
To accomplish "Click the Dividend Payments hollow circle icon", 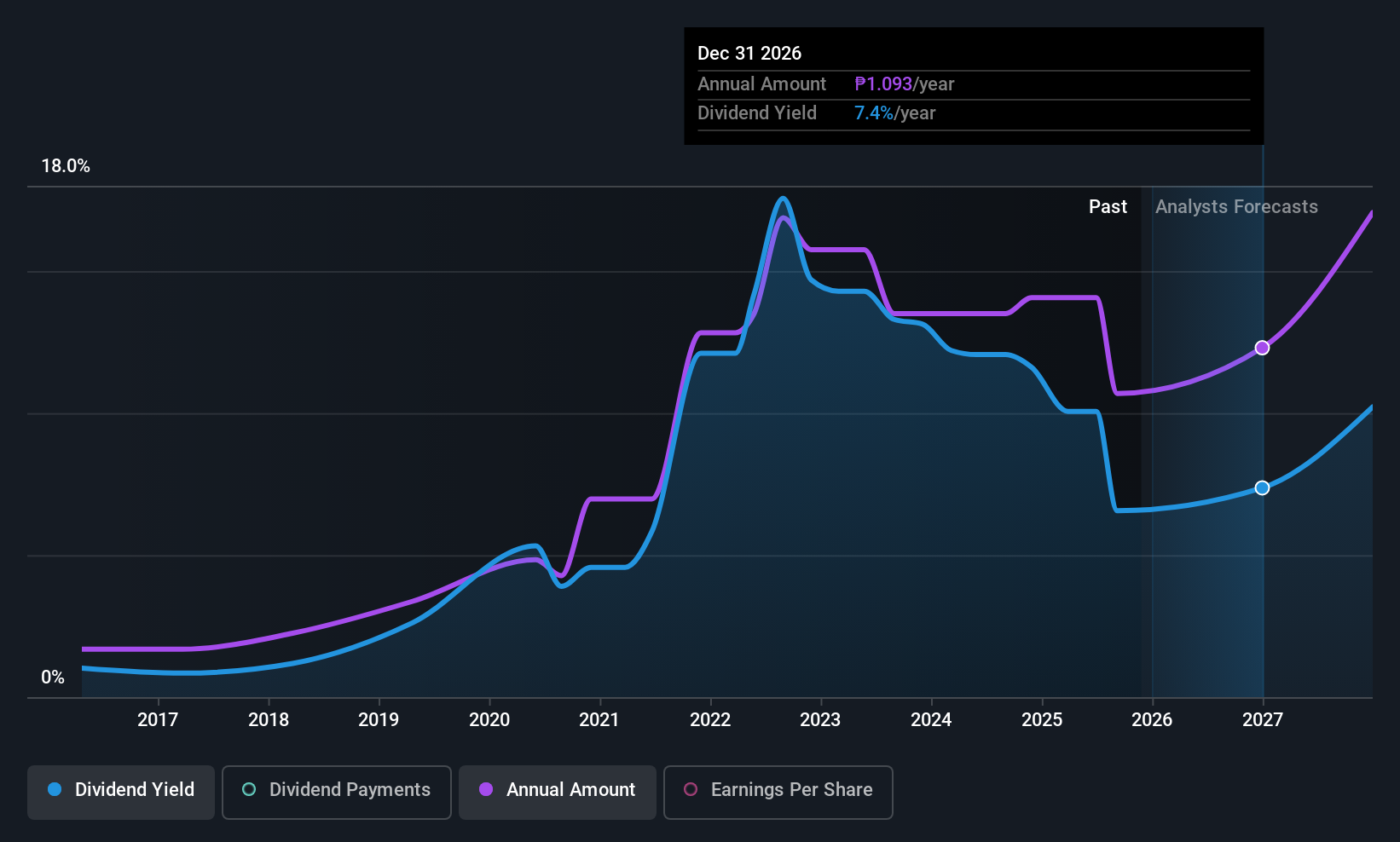I will (x=248, y=790).
